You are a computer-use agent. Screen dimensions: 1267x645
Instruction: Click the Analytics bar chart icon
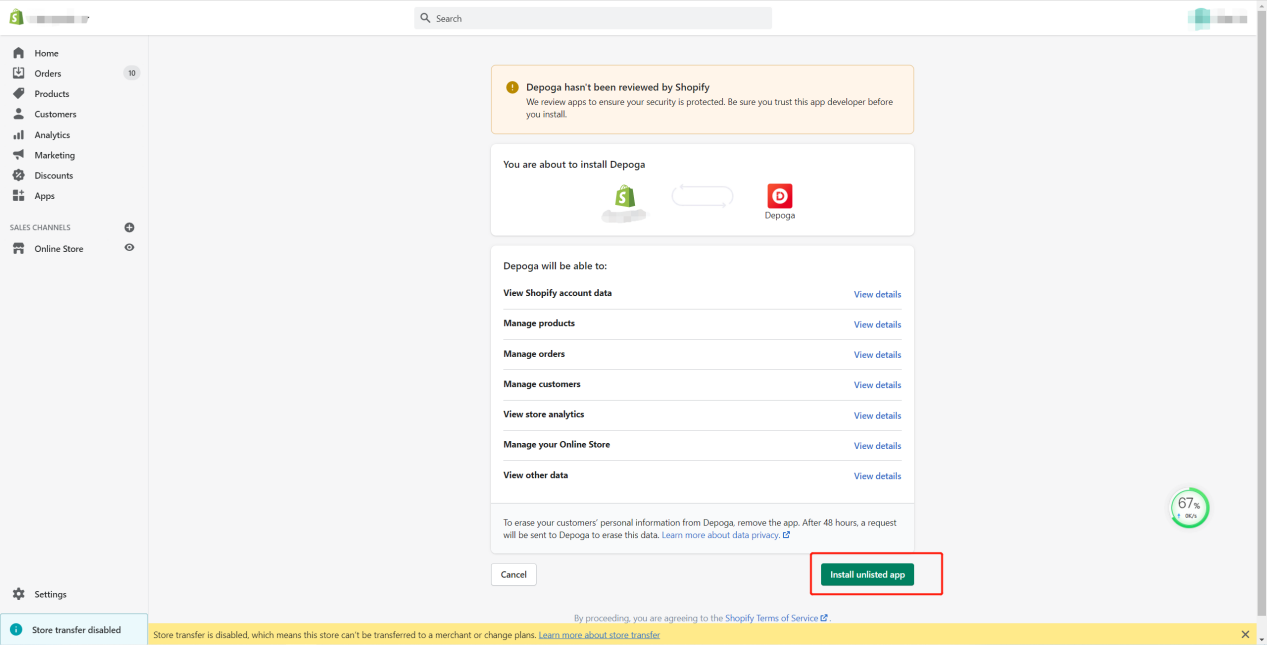pos(18,135)
